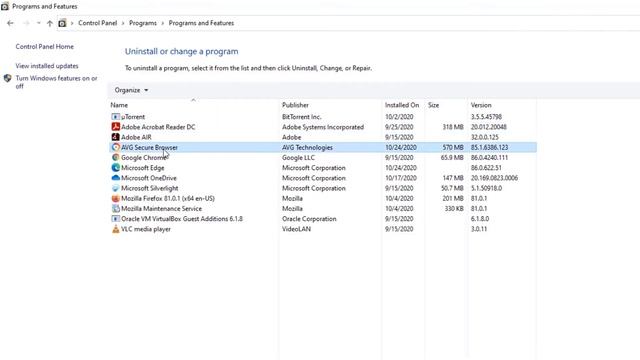640x360 pixels.
Task: Click the Forward navigation arrow
Action: click(26, 23)
